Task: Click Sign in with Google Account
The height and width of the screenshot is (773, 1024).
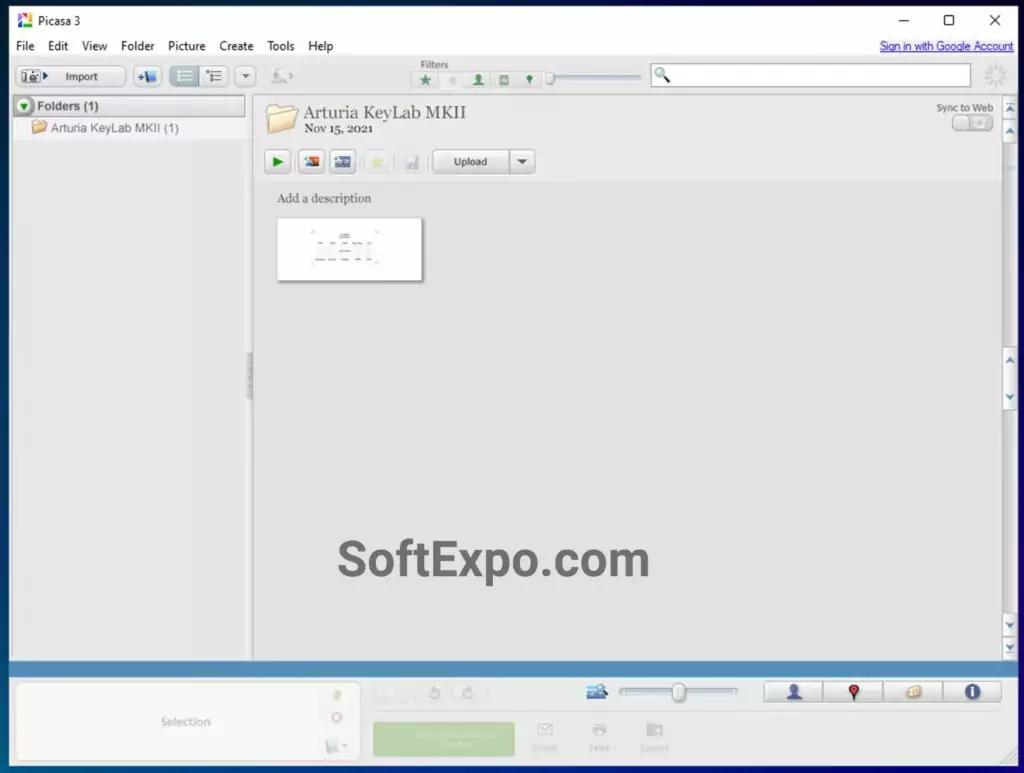Action: click(946, 46)
